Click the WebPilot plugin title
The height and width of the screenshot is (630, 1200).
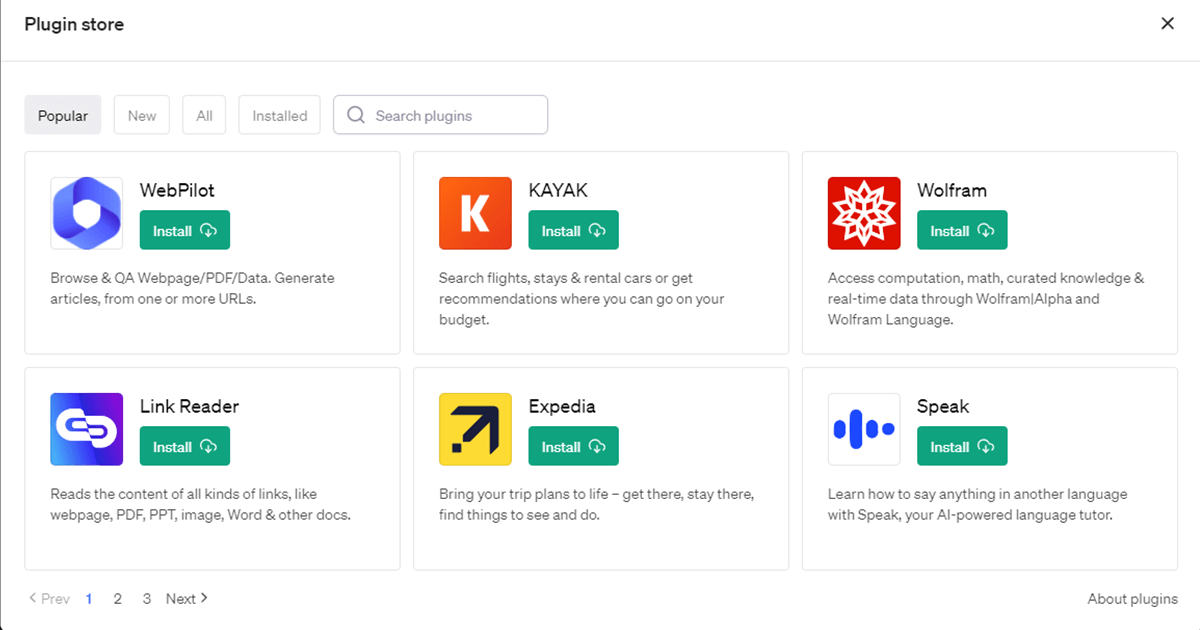177,190
